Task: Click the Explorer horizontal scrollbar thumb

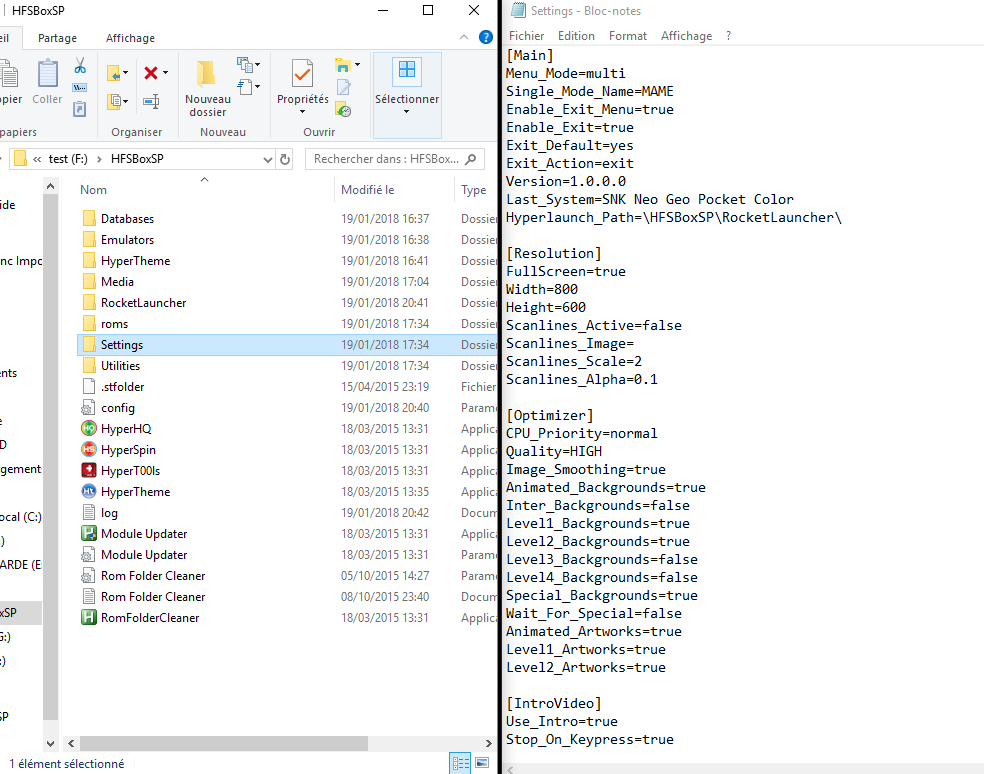Action: point(223,743)
